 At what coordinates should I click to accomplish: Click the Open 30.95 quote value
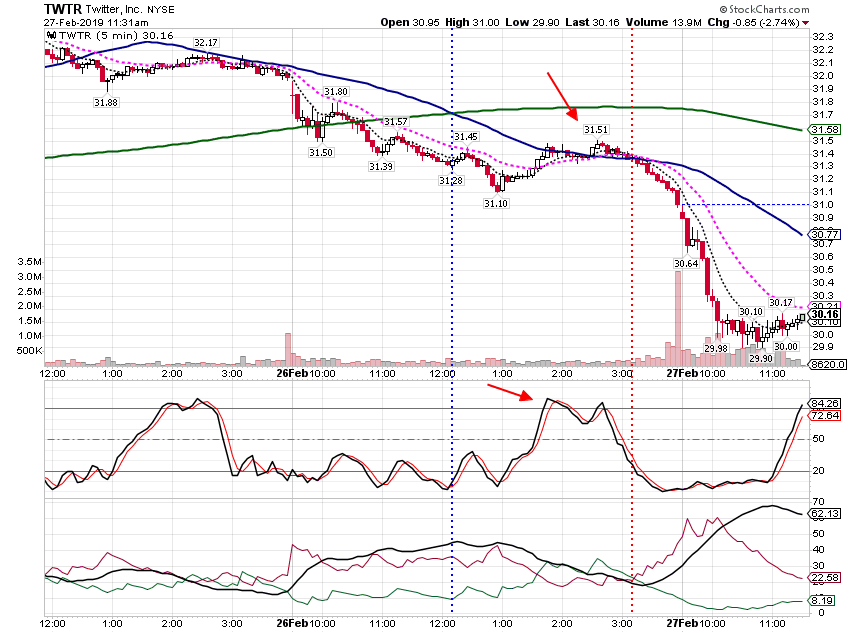click(x=410, y=22)
